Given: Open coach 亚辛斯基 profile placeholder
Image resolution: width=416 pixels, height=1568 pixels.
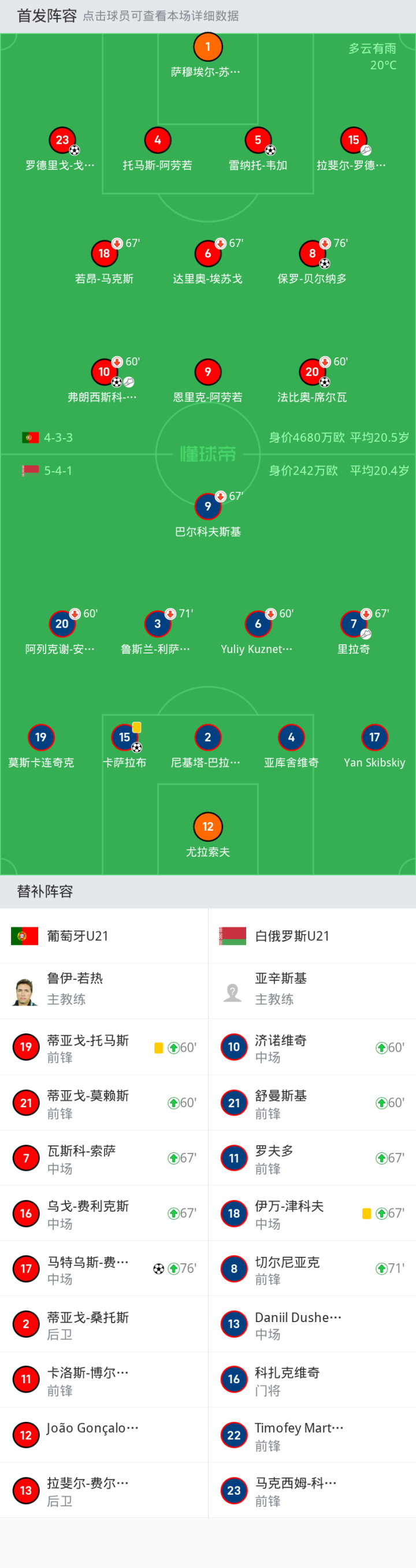Looking at the screenshot, I should pyautogui.click(x=232, y=992).
